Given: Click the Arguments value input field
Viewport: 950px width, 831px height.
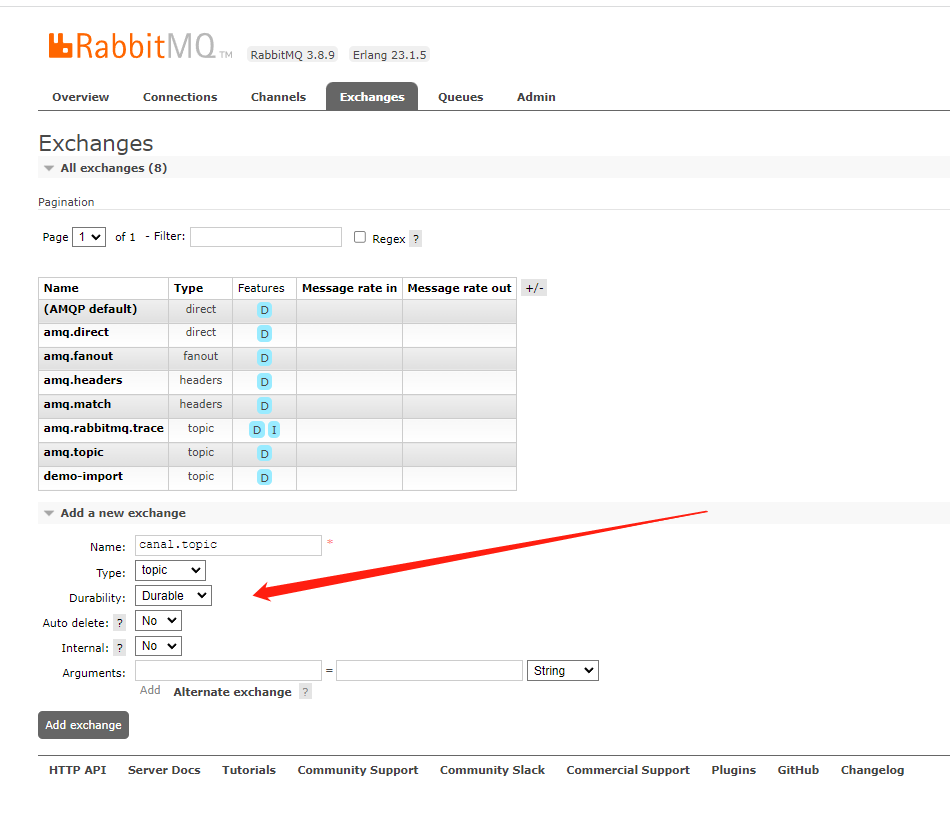Looking at the screenshot, I should tap(430, 670).
